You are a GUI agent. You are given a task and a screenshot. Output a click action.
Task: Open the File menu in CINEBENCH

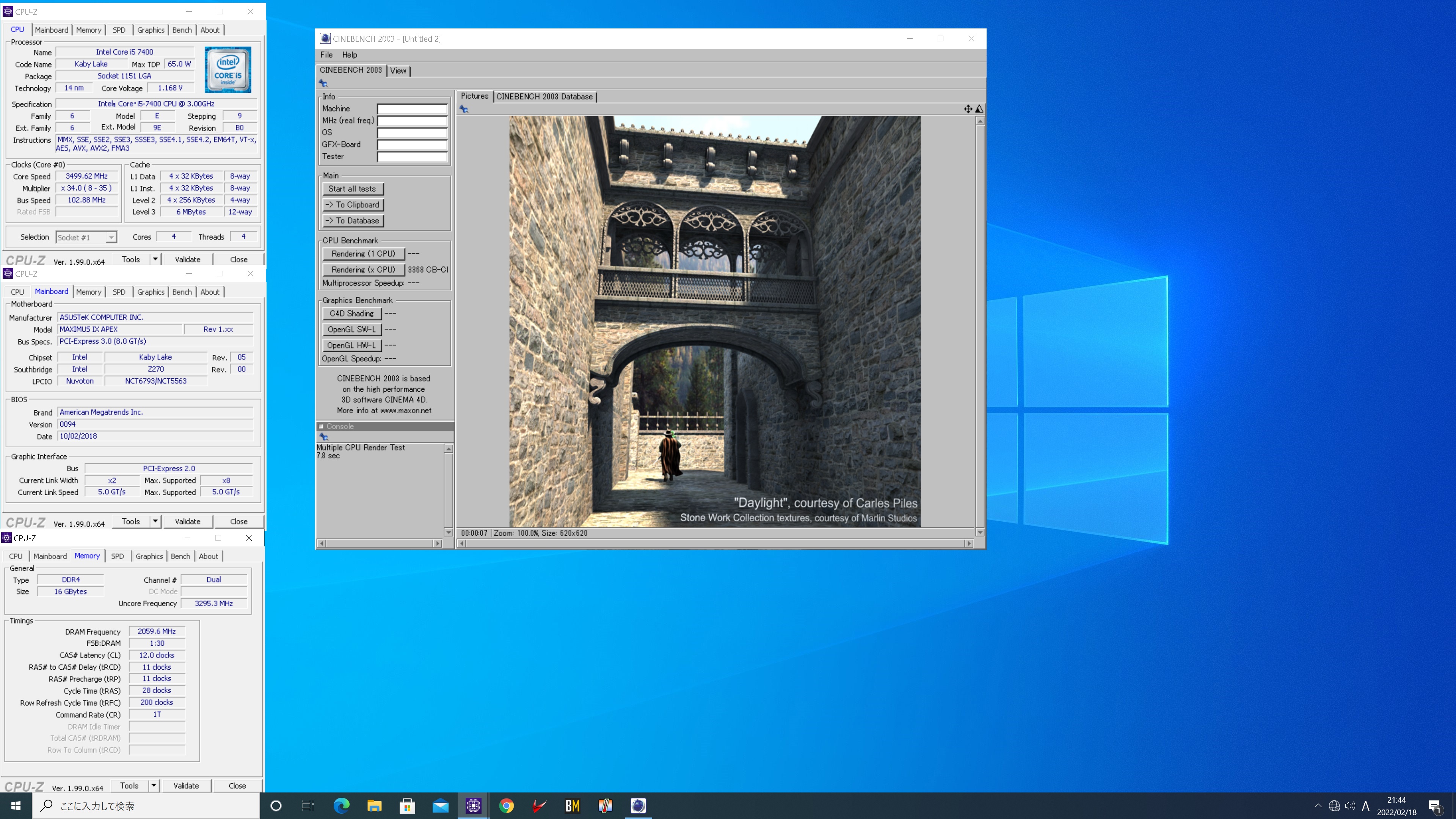coord(326,55)
